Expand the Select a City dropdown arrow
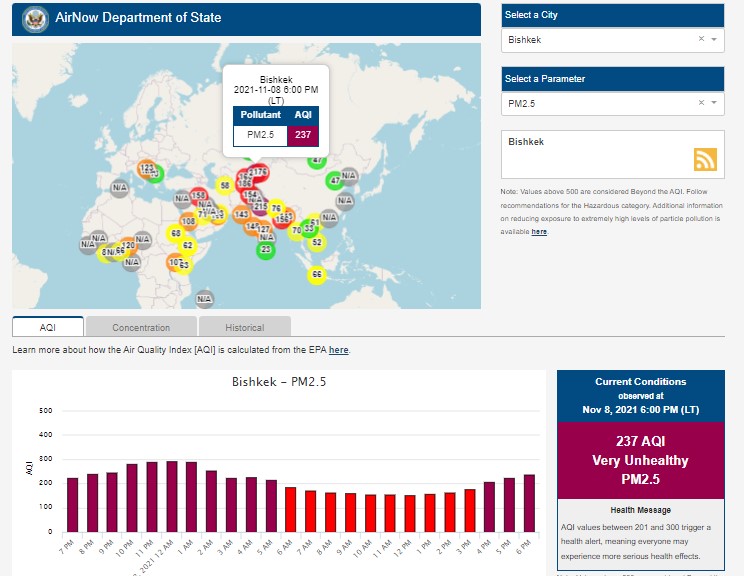Screen dimensions: 744x576 tap(714, 40)
